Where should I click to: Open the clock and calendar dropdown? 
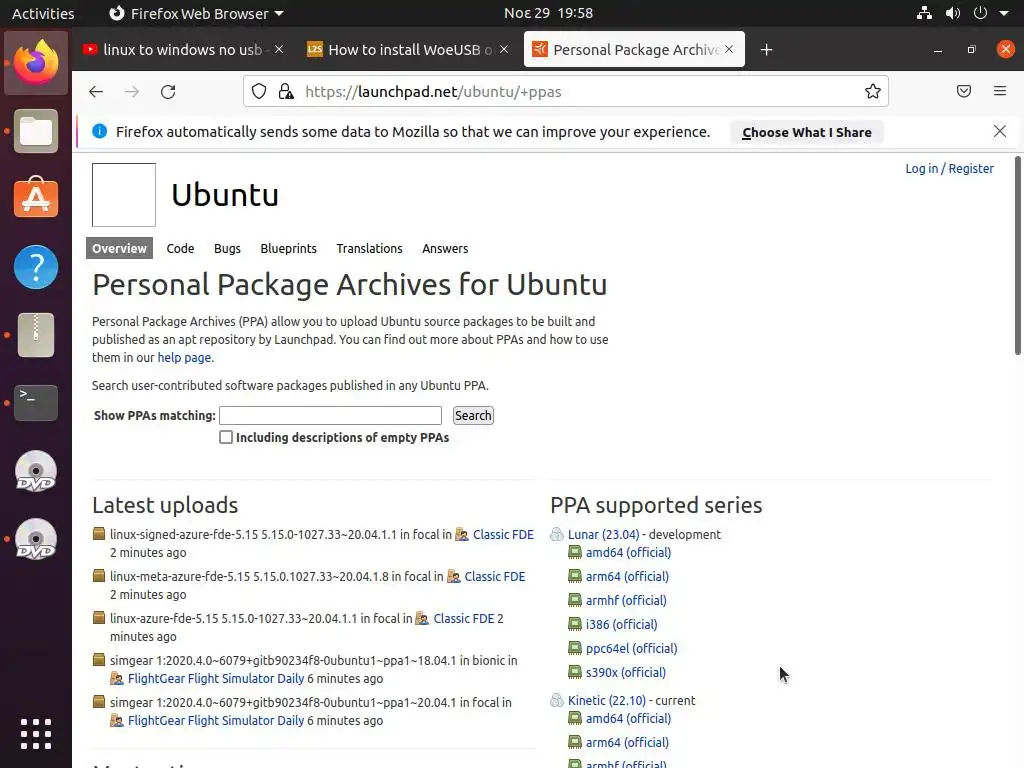[548, 13]
